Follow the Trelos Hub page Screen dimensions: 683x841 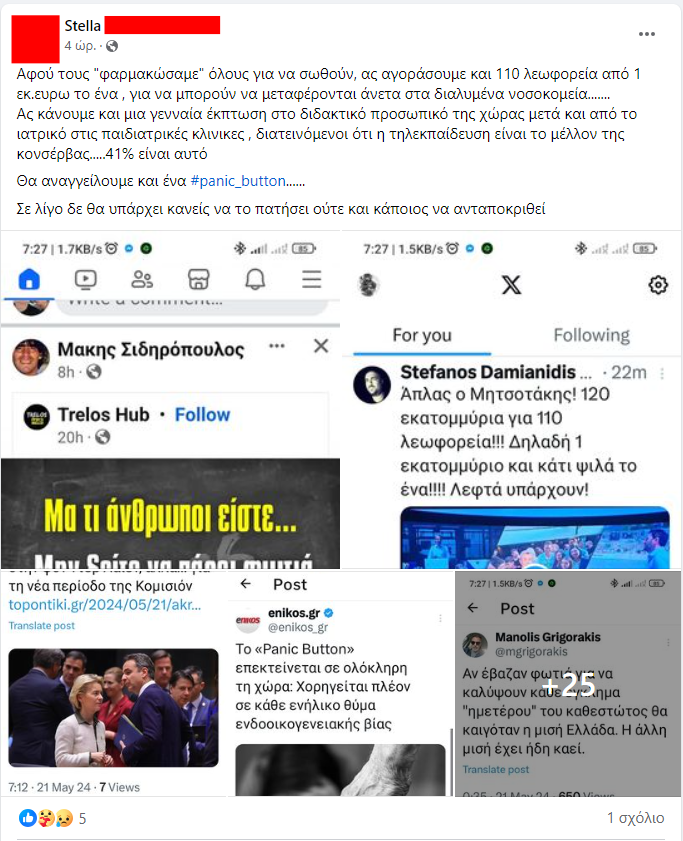(x=202, y=415)
